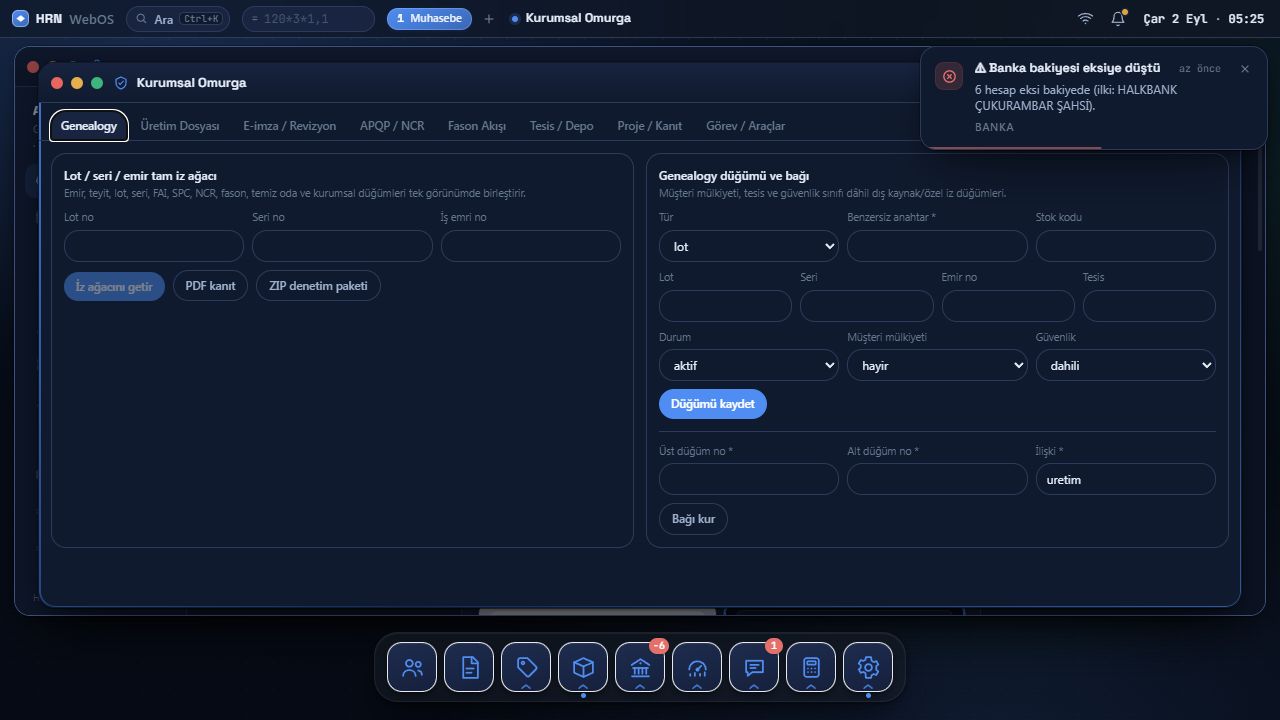
Task: Click the Üst düğüm no input field
Action: pyautogui.click(x=749, y=479)
